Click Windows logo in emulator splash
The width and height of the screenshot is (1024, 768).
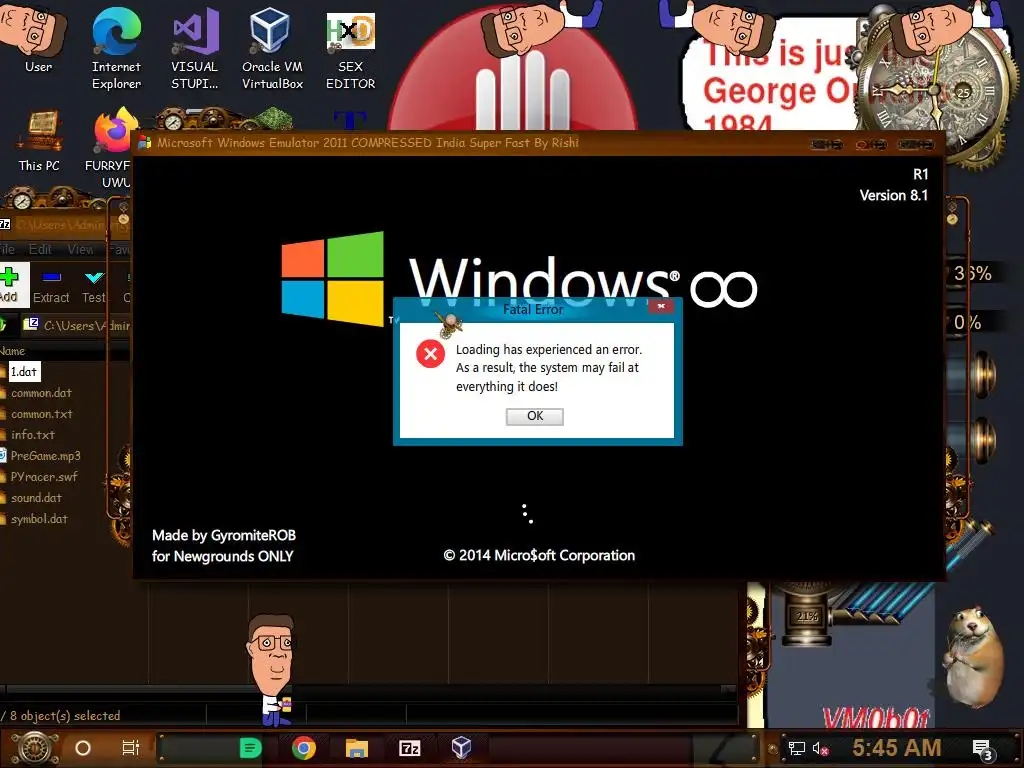pyautogui.click(x=332, y=278)
